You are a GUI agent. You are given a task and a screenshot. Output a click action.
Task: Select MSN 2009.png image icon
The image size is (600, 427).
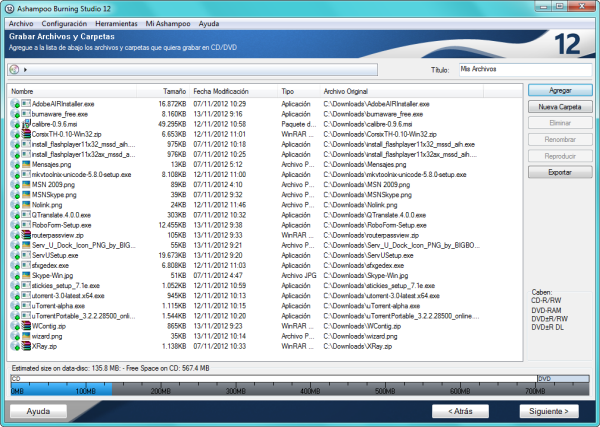(x=26, y=184)
